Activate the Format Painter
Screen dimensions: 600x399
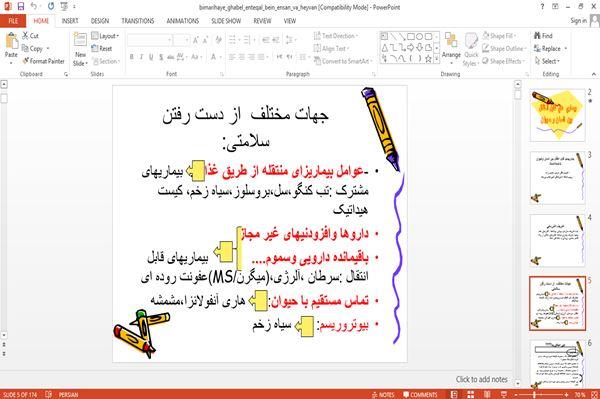(43, 61)
